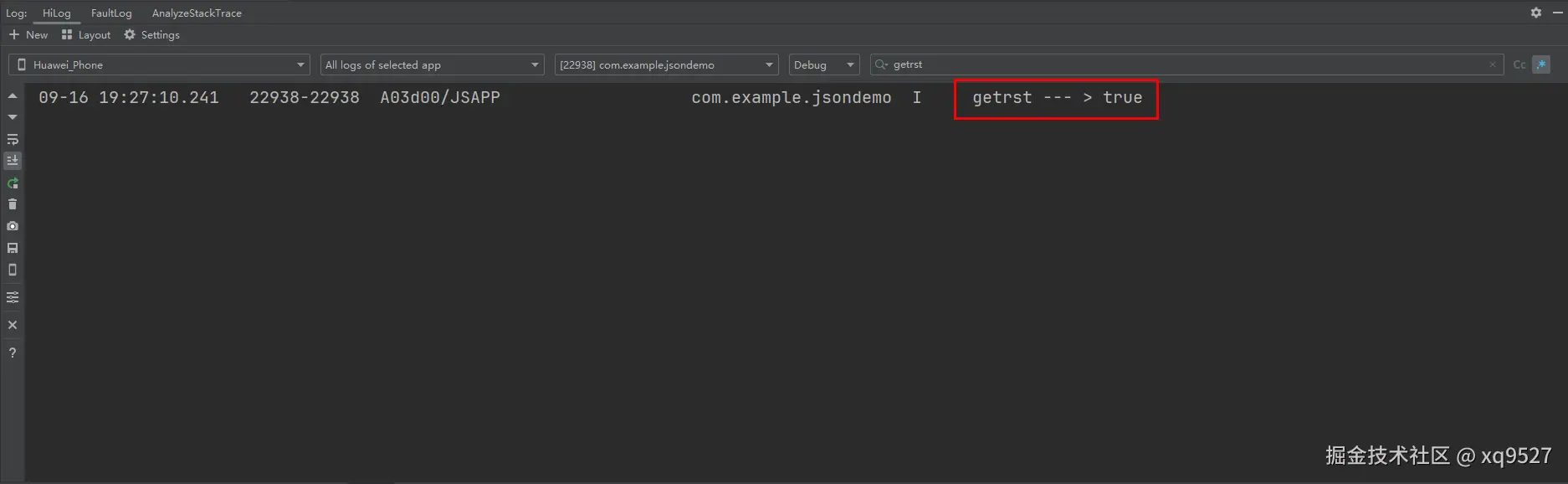The width and height of the screenshot is (1568, 484).
Task: Click in the getrst search field
Action: 1188,64
